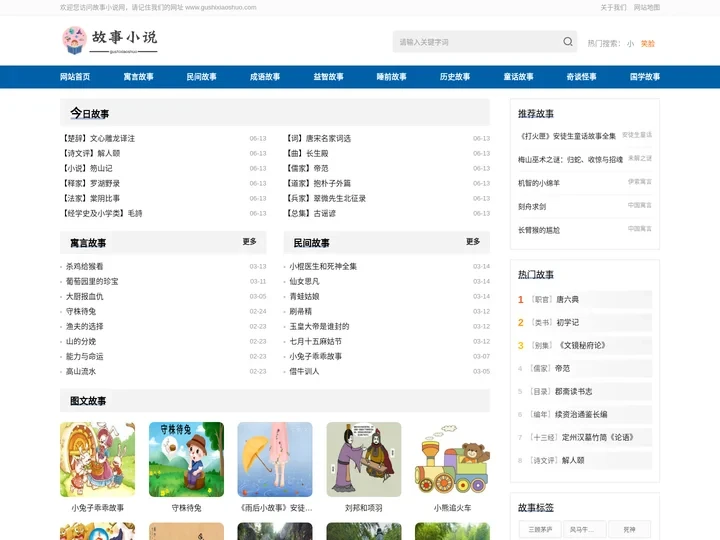Go to 成语故事 navigation item
This screenshot has height=540, width=720.
(265, 77)
